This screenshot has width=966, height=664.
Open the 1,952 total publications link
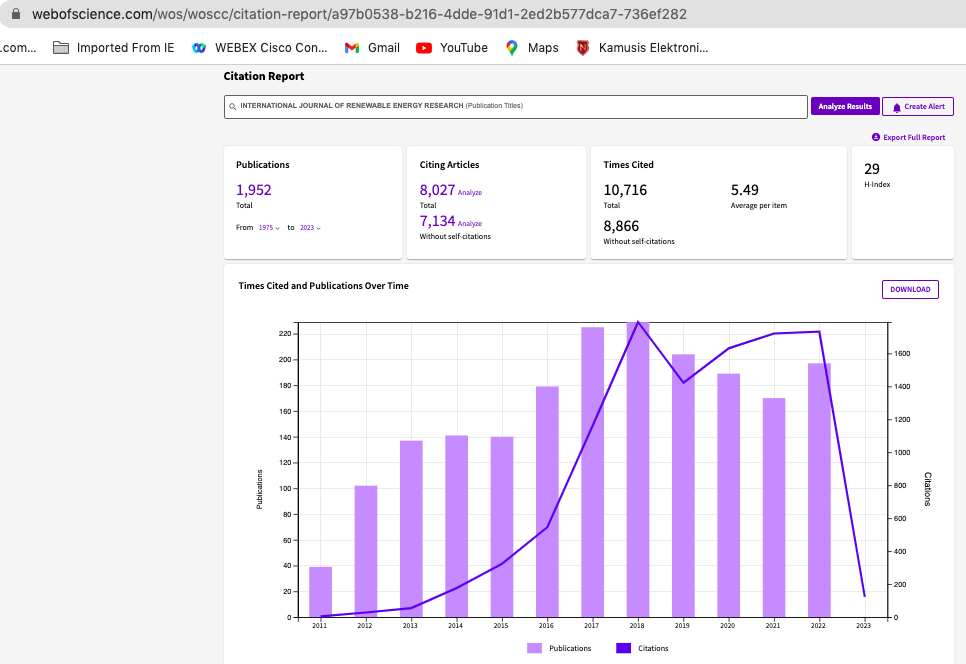pos(253,190)
